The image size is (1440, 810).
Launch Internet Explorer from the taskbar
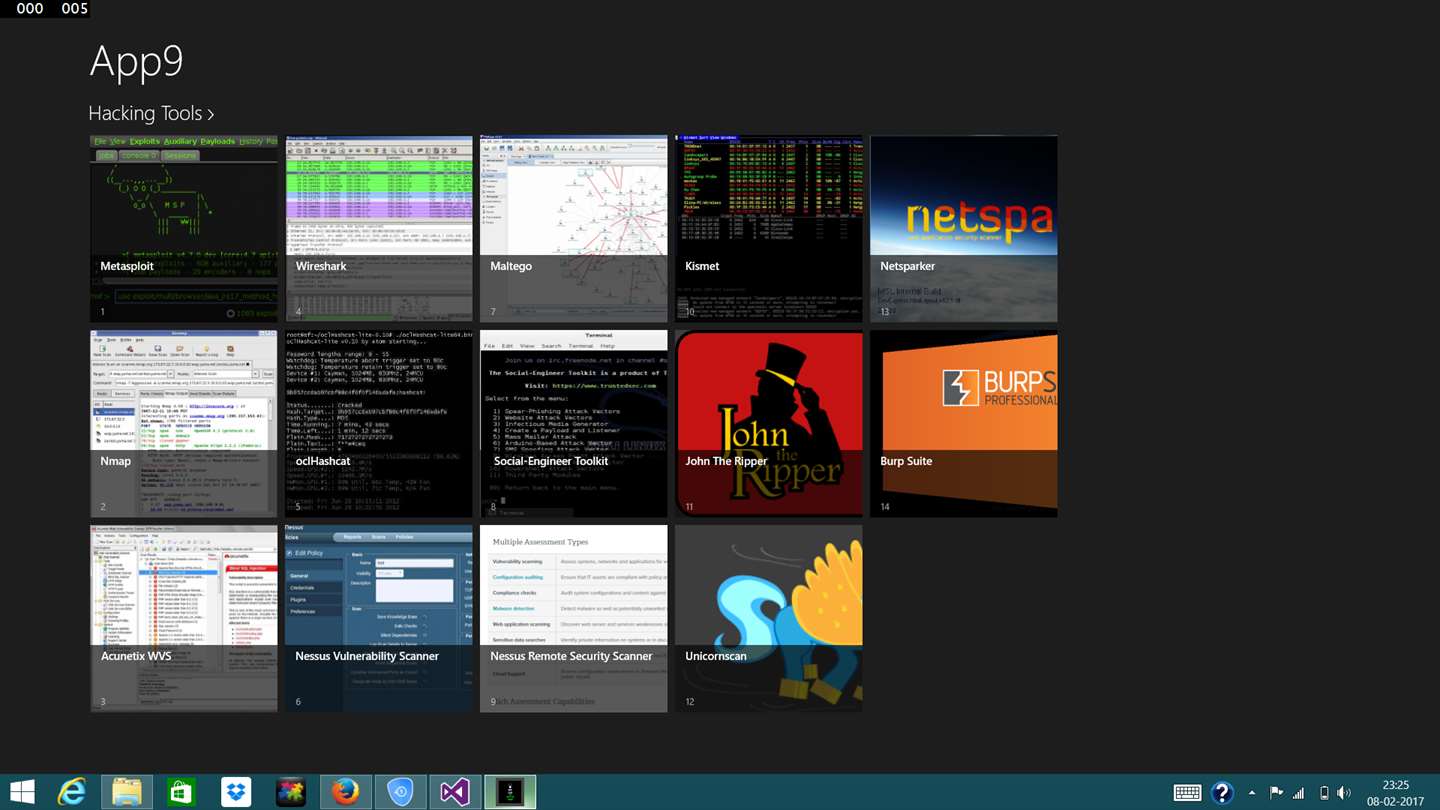pyautogui.click(x=72, y=792)
